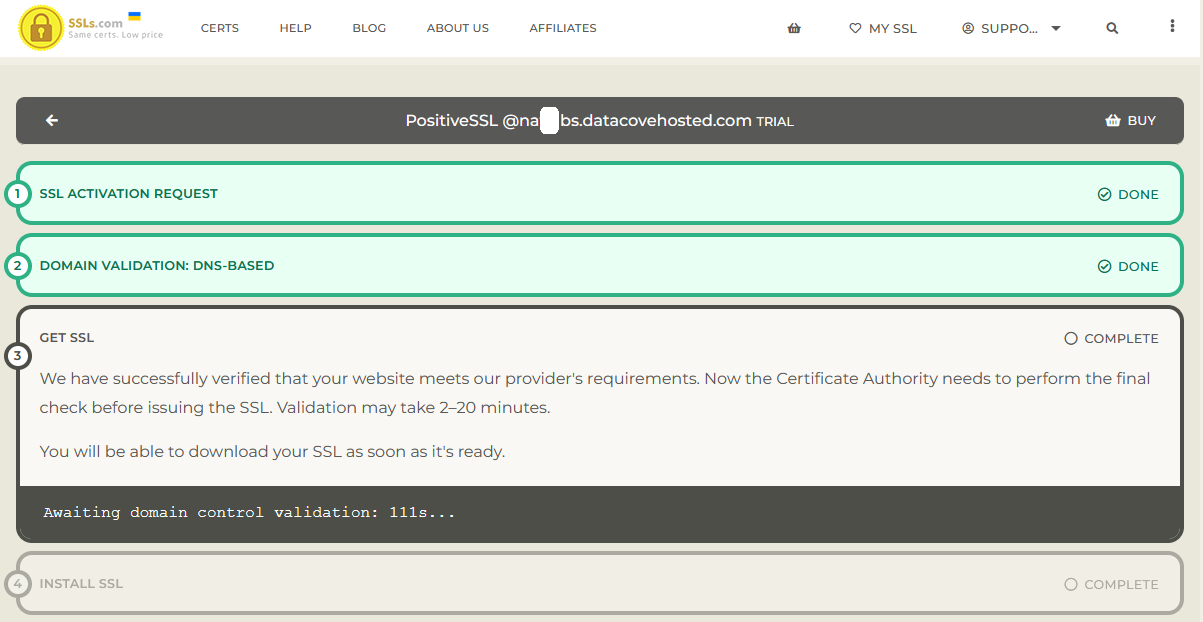This screenshot has height=622, width=1203.
Task: Expand the Domain Validation: DNS-Based section
Action: [157, 266]
